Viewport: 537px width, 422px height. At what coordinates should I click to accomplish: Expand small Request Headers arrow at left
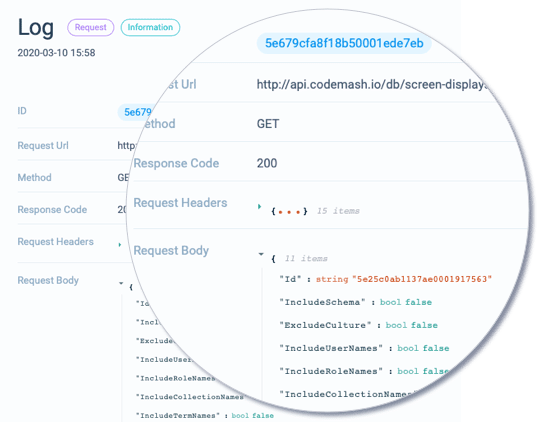(120, 245)
